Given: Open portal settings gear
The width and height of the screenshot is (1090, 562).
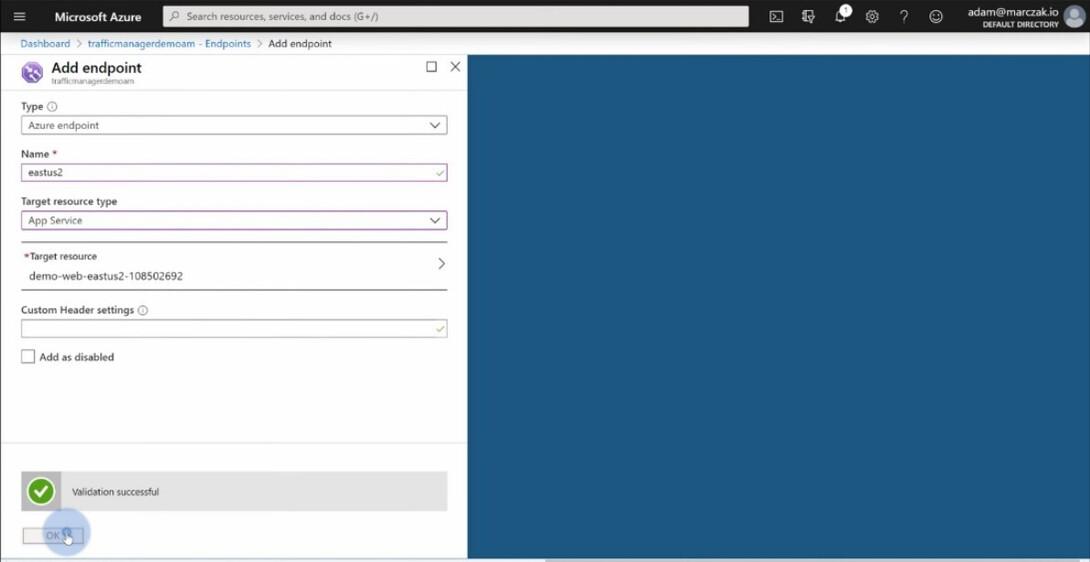Looking at the screenshot, I should pos(872,17).
